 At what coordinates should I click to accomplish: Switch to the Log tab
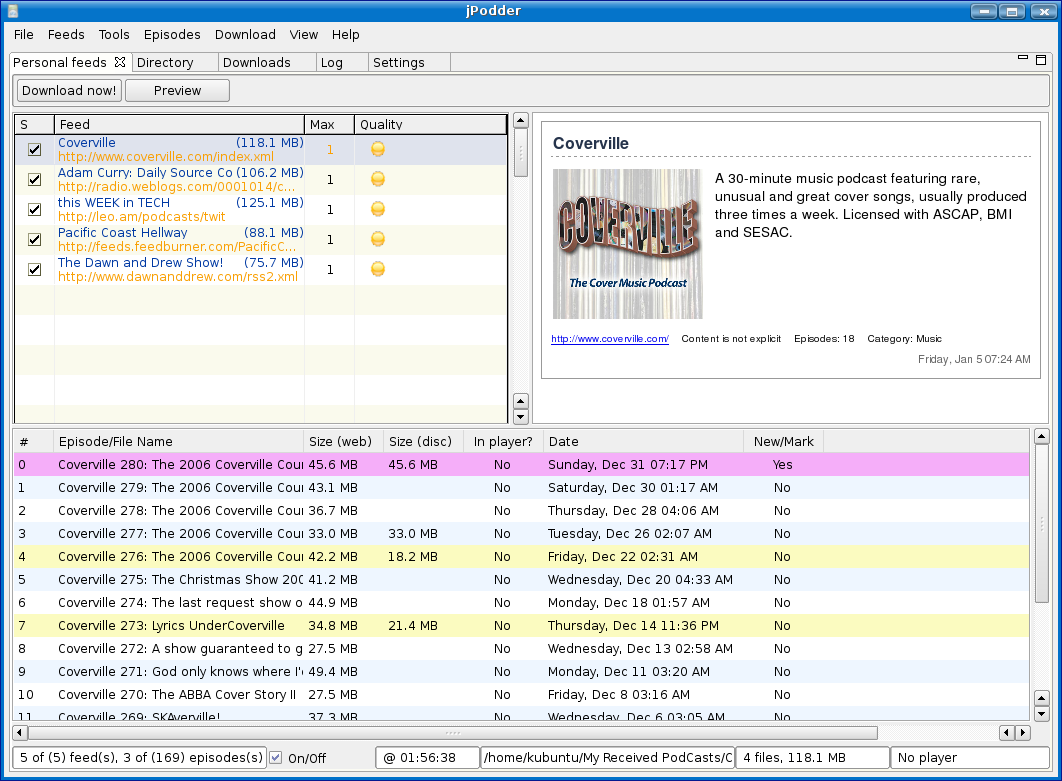342,62
